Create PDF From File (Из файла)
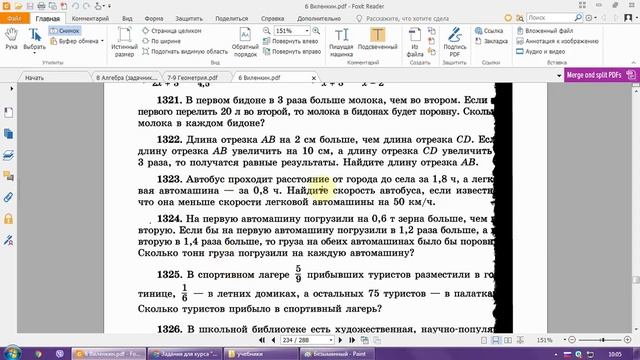Viewport: 640px width, 360px height. [x=415, y=42]
